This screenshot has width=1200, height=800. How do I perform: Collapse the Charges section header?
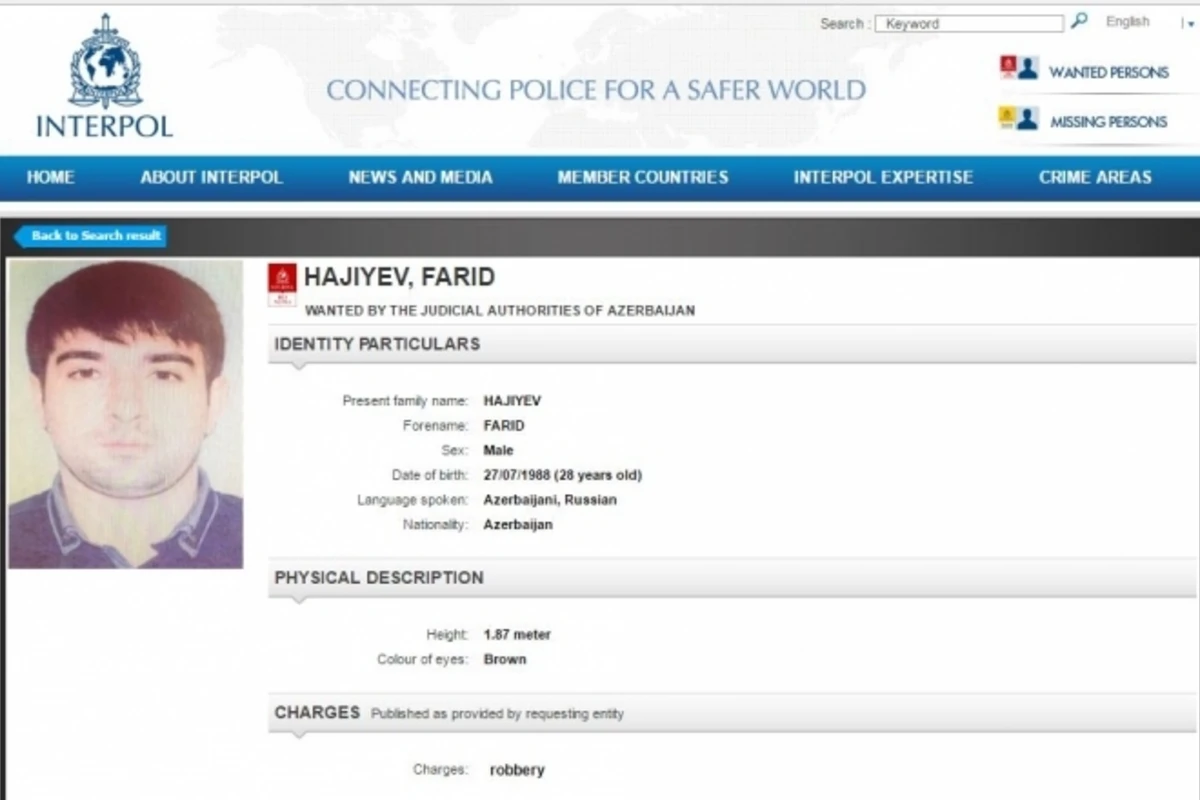pos(732,713)
